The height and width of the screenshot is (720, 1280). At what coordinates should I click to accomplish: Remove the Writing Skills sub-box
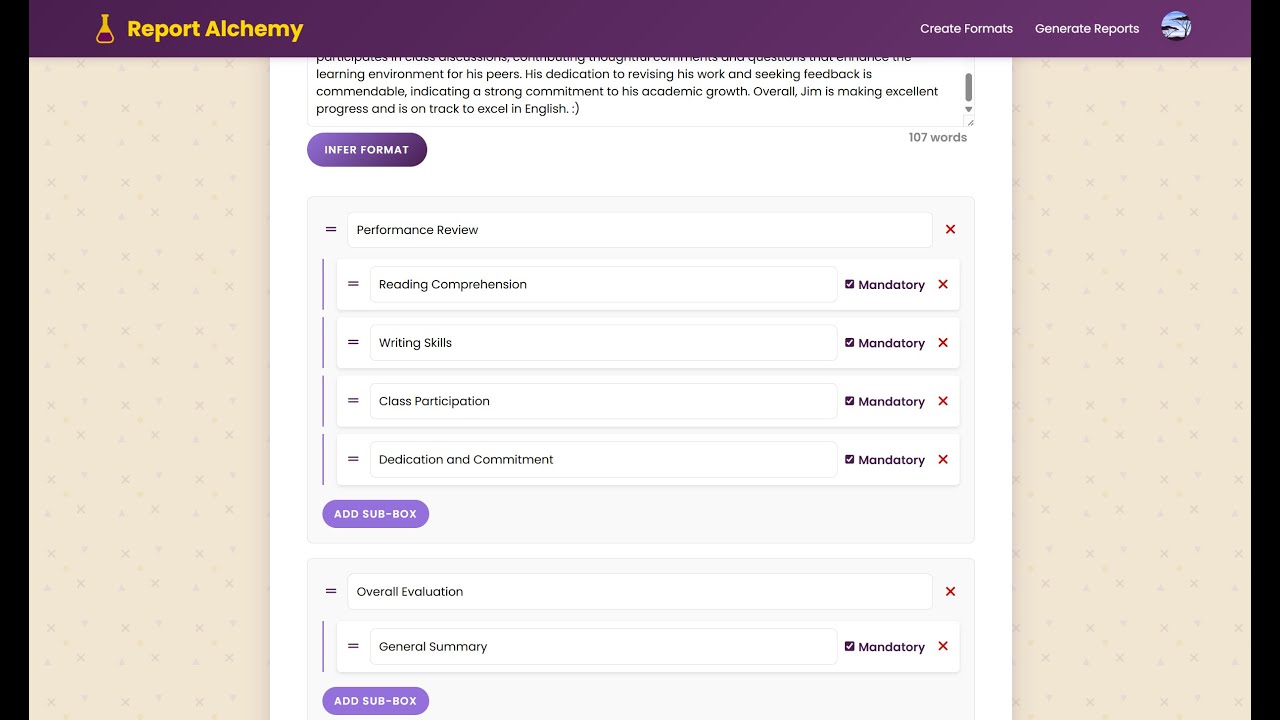[x=943, y=343]
